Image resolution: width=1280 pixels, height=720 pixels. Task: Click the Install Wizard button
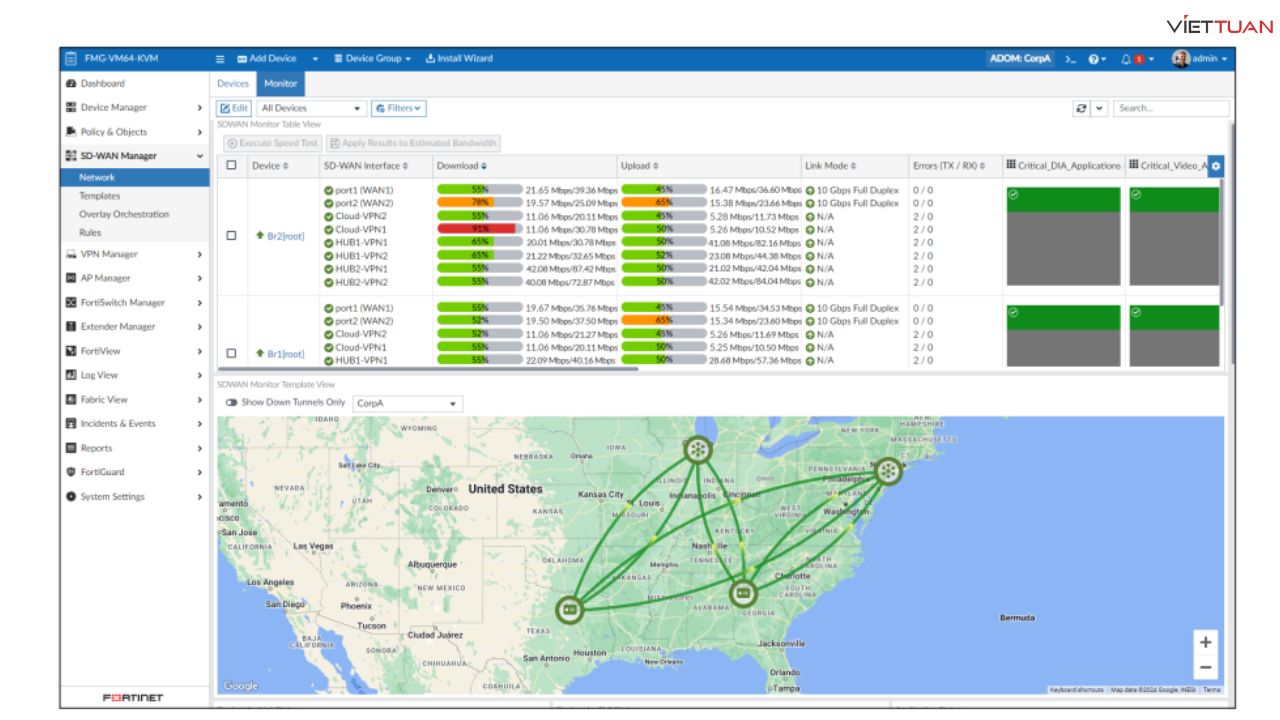click(459, 59)
